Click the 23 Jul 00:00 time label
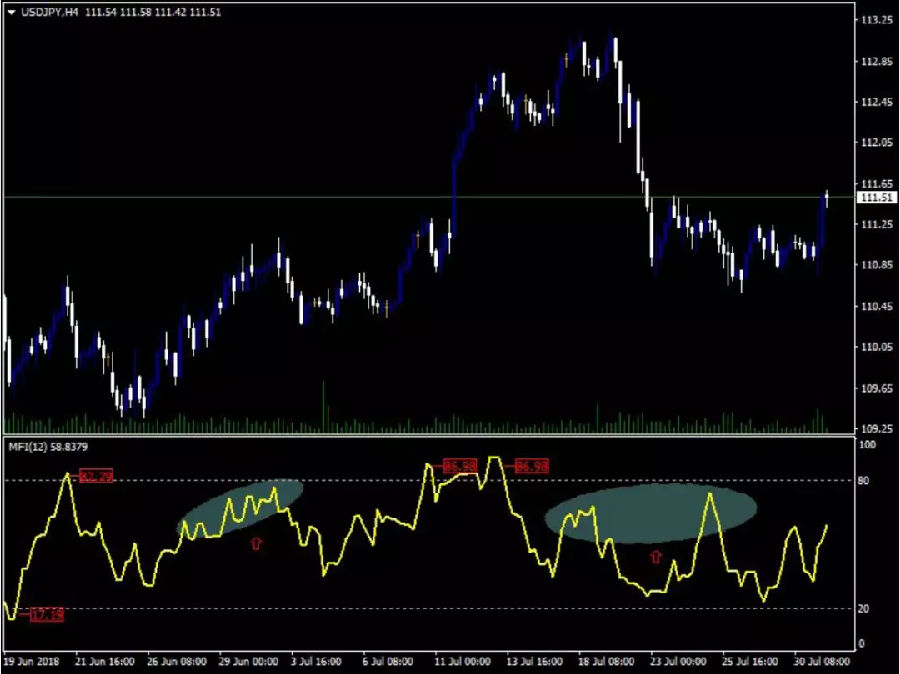900x674 pixels. click(678, 661)
